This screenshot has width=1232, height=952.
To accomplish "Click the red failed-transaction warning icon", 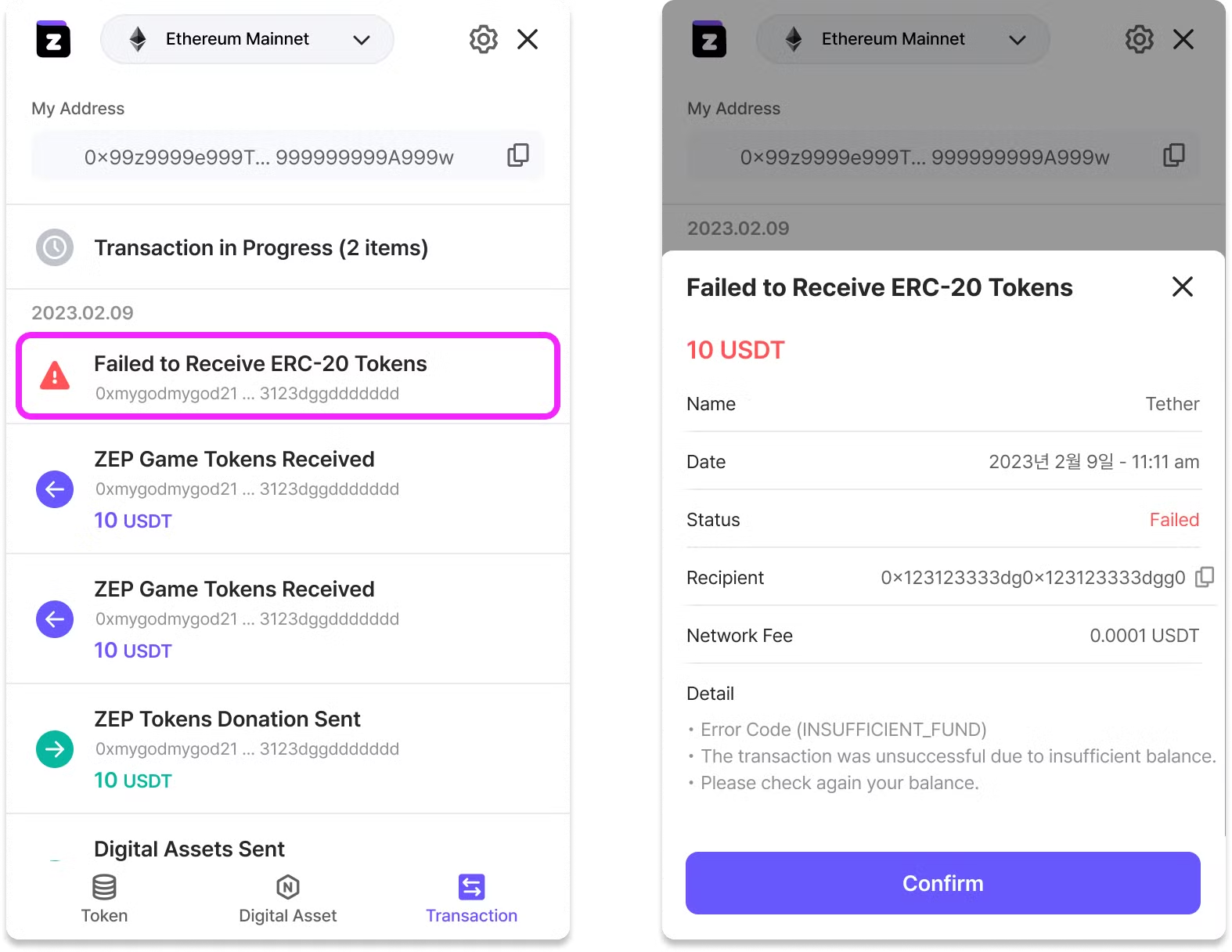I will 55,376.
